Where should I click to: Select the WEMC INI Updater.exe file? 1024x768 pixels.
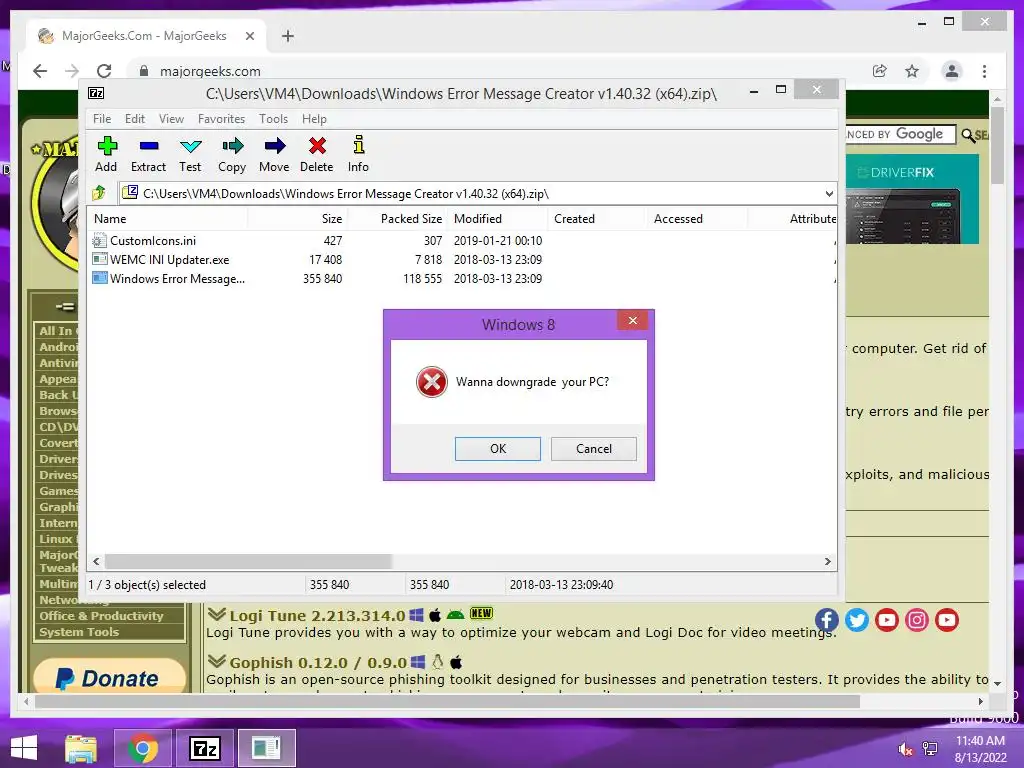[x=169, y=259]
